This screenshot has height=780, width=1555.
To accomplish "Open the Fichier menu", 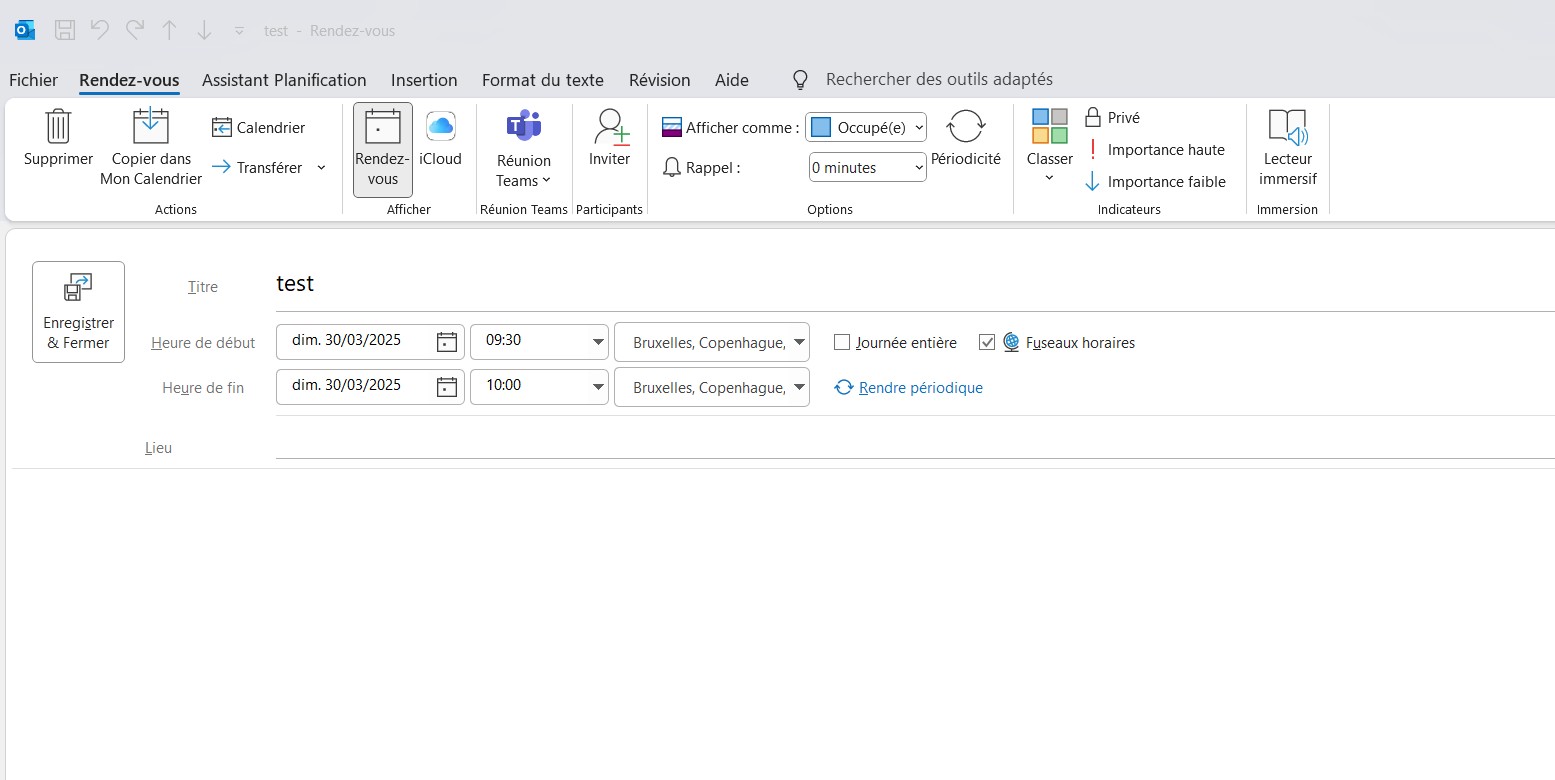I will point(33,80).
